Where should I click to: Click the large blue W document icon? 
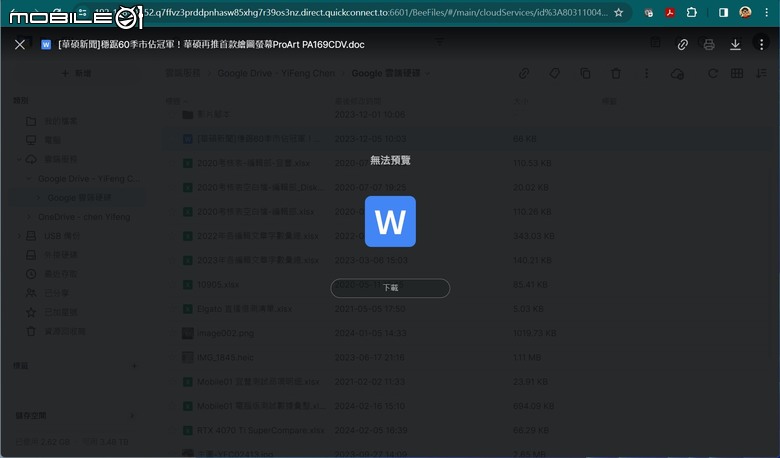[390, 221]
